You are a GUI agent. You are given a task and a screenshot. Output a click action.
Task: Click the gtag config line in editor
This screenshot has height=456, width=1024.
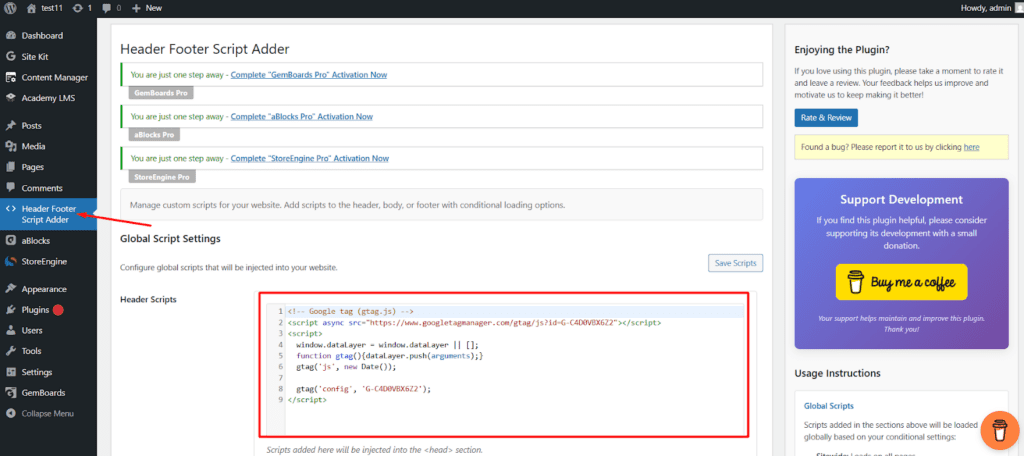point(364,388)
